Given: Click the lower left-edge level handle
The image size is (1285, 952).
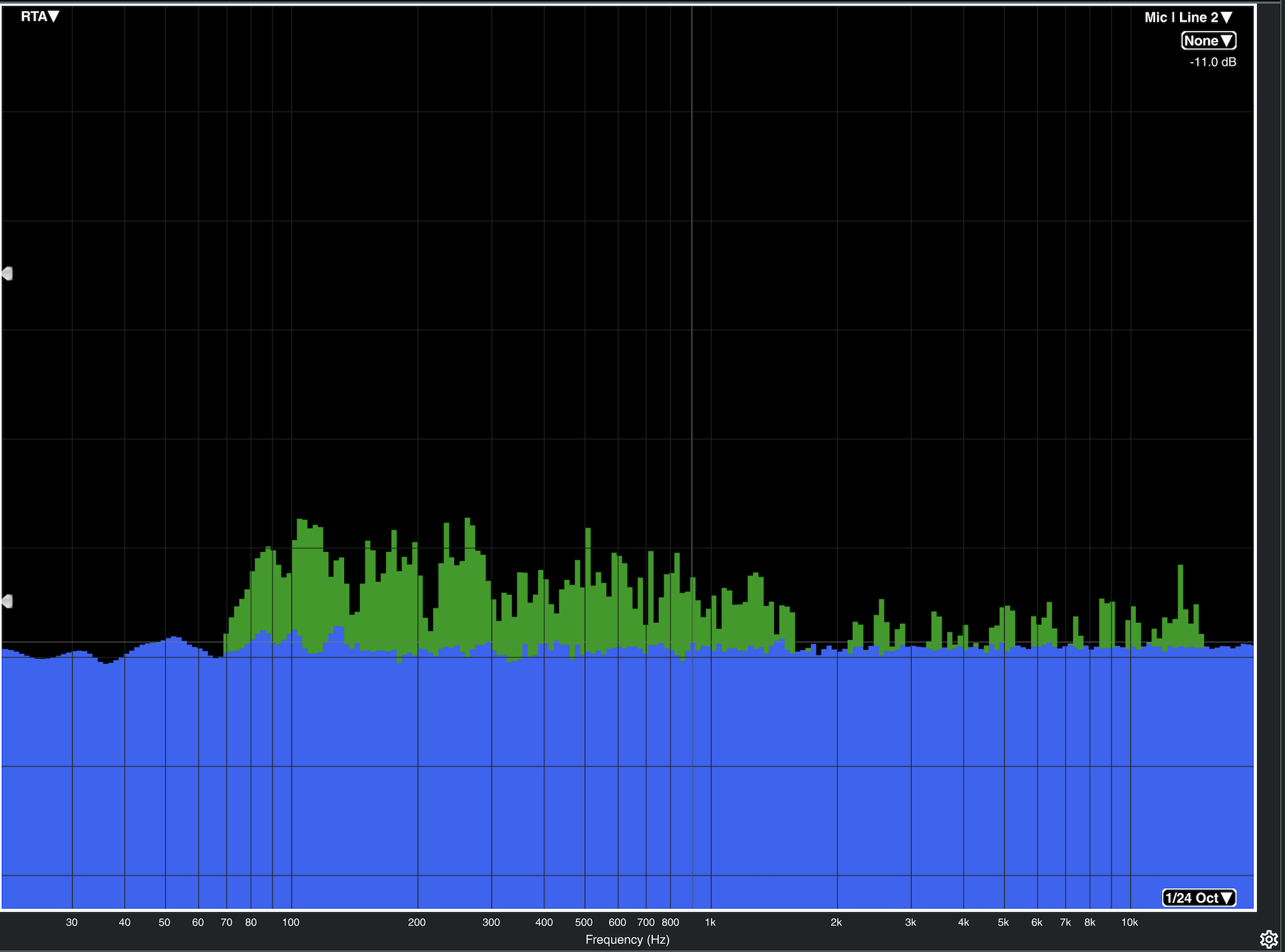Looking at the screenshot, I should click(x=7, y=601).
